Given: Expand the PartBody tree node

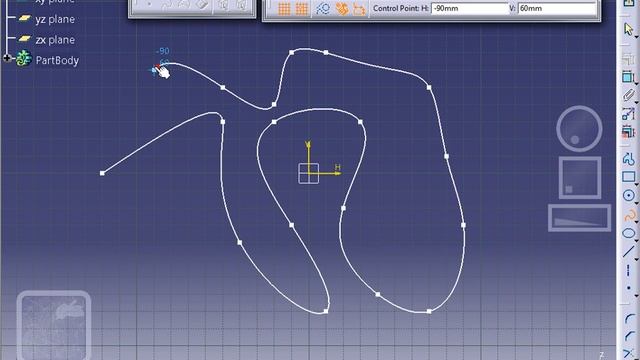Looking at the screenshot, I should [7, 58].
